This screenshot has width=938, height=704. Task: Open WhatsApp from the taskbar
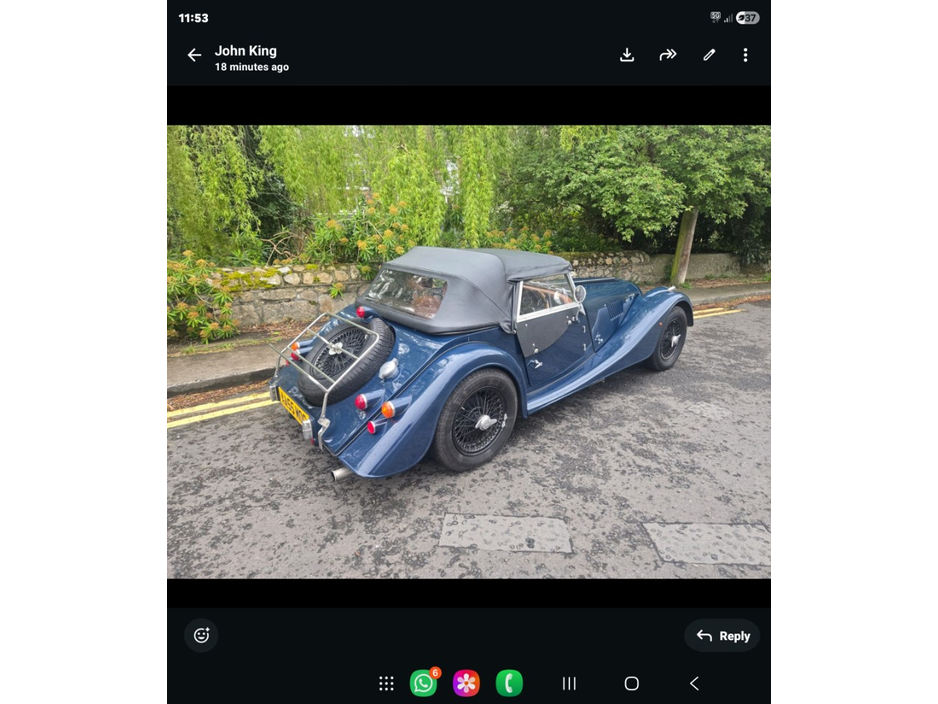pyautogui.click(x=423, y=684)
